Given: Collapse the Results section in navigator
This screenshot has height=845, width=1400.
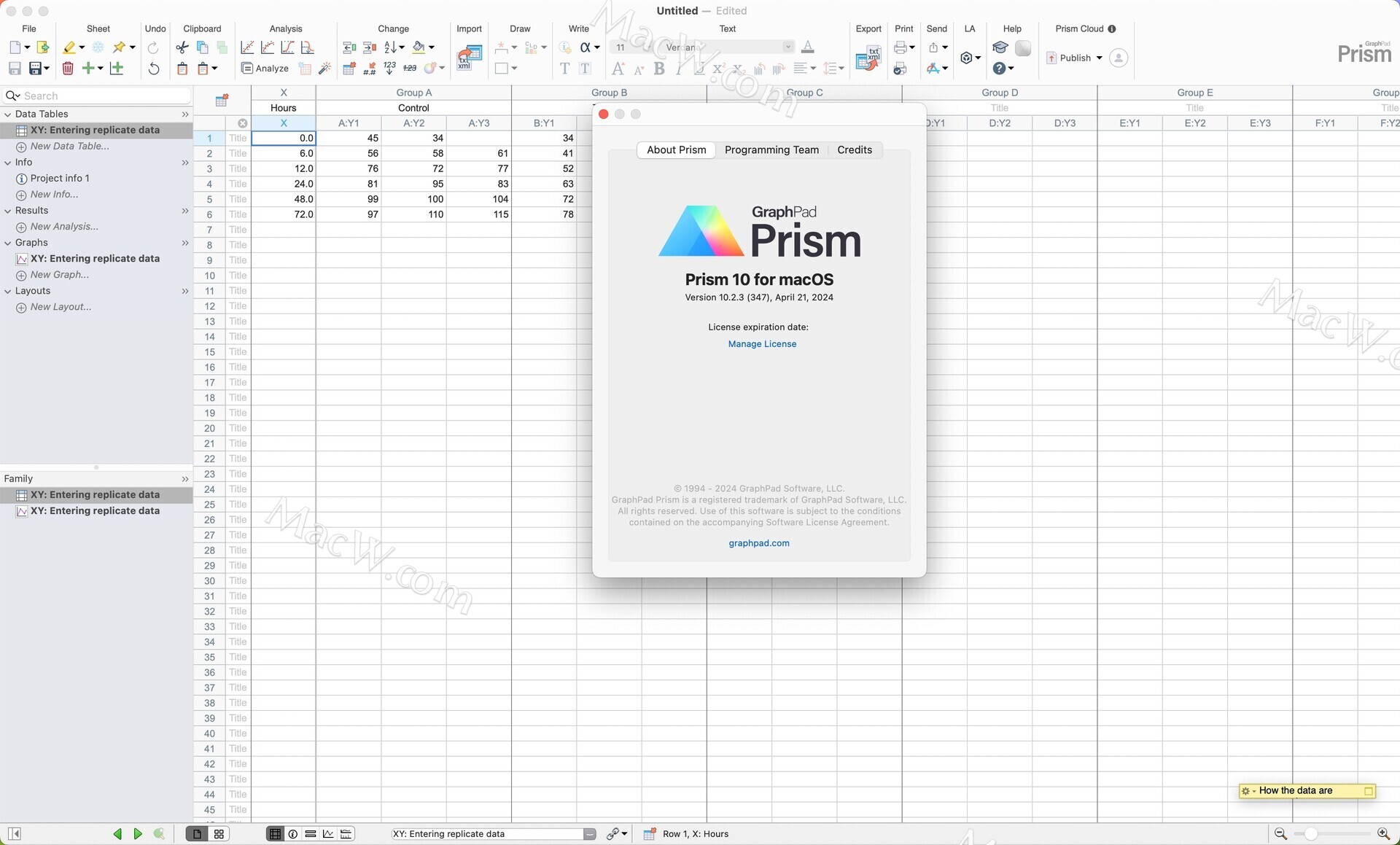Looking at the screenshot, I should pos(8,211).
